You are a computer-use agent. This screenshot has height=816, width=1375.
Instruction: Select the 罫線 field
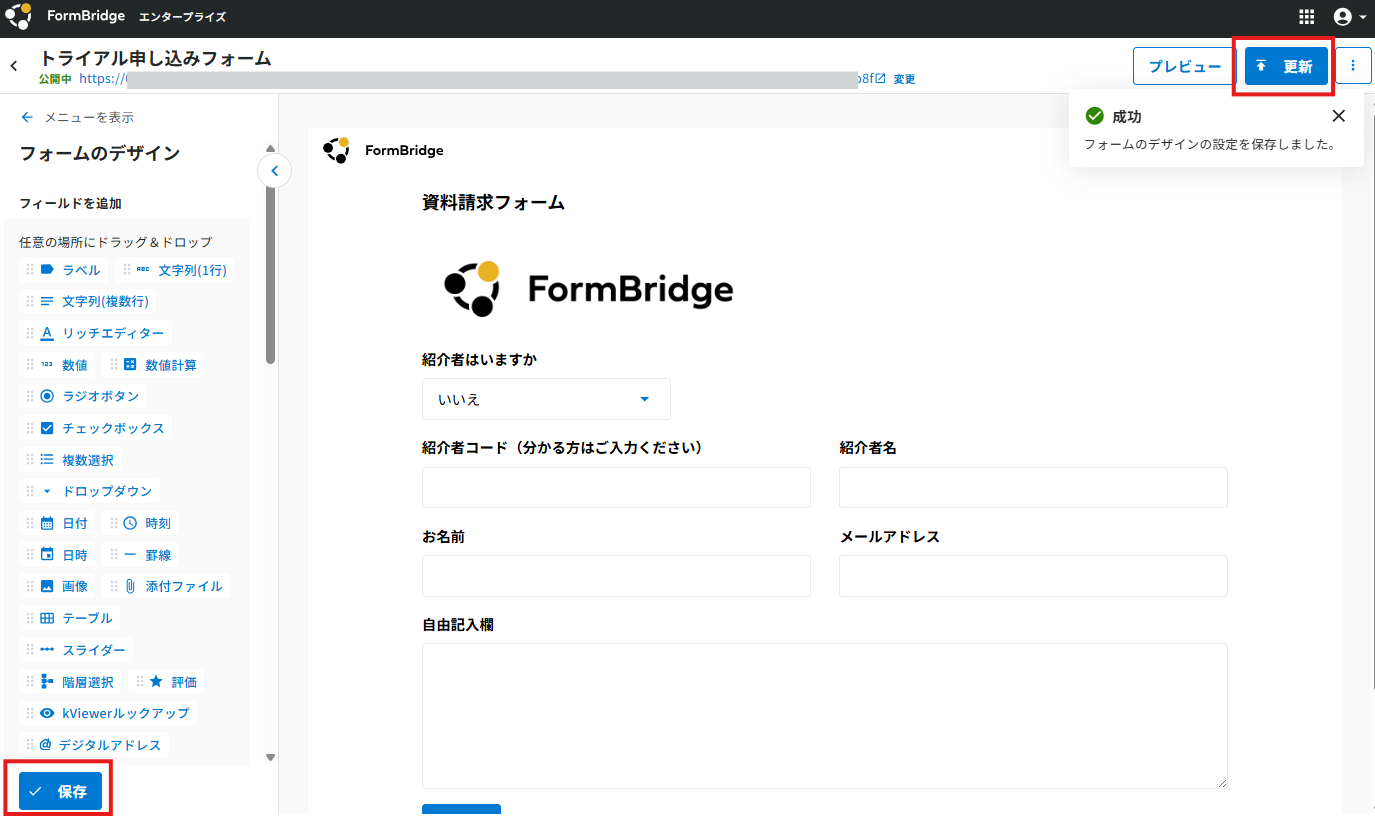point(141,555)
